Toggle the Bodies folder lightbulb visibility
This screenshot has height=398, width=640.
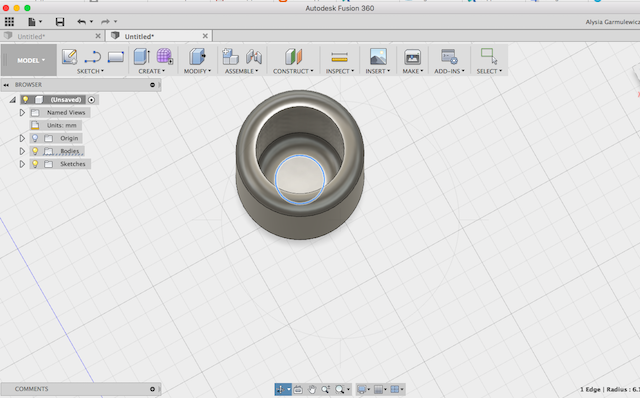click(35, 151)
